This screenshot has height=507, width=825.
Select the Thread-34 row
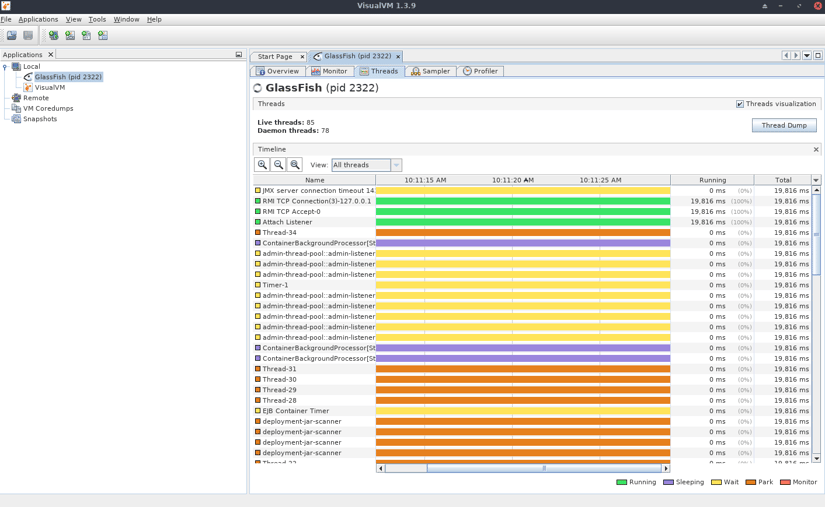tap(532, 232)
